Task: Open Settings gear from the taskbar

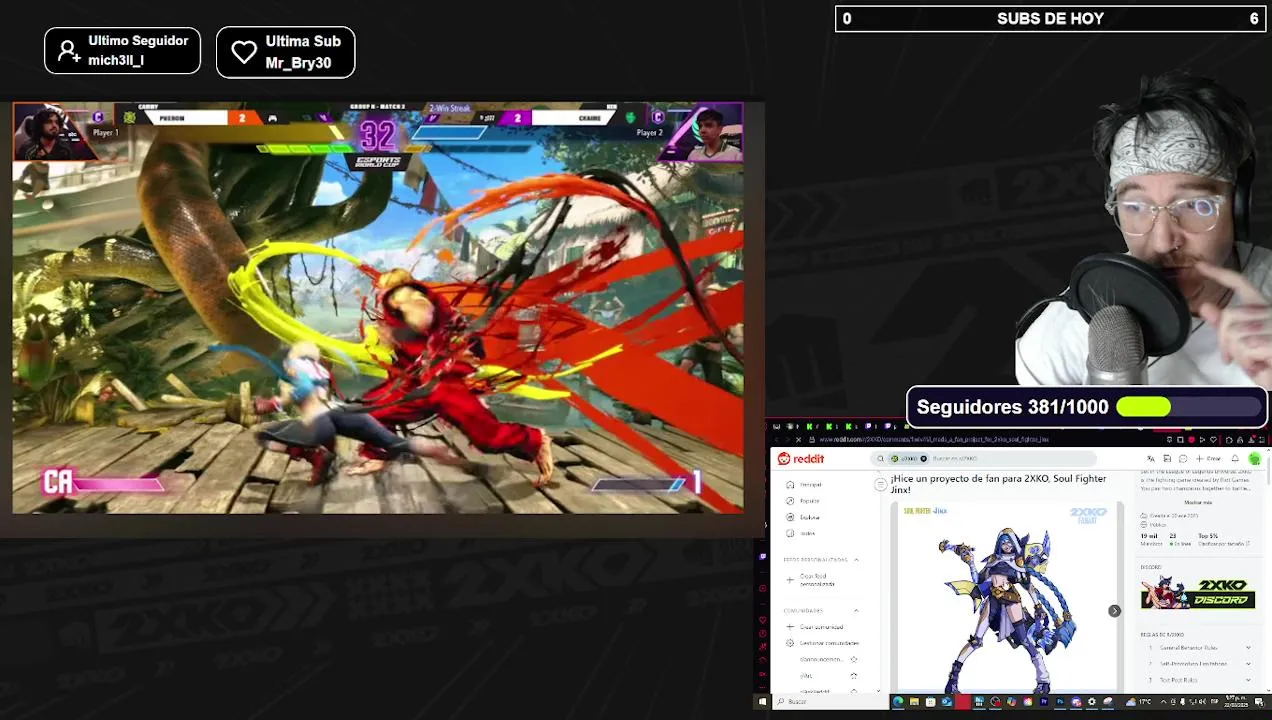Action: [x=1091, y=702]
